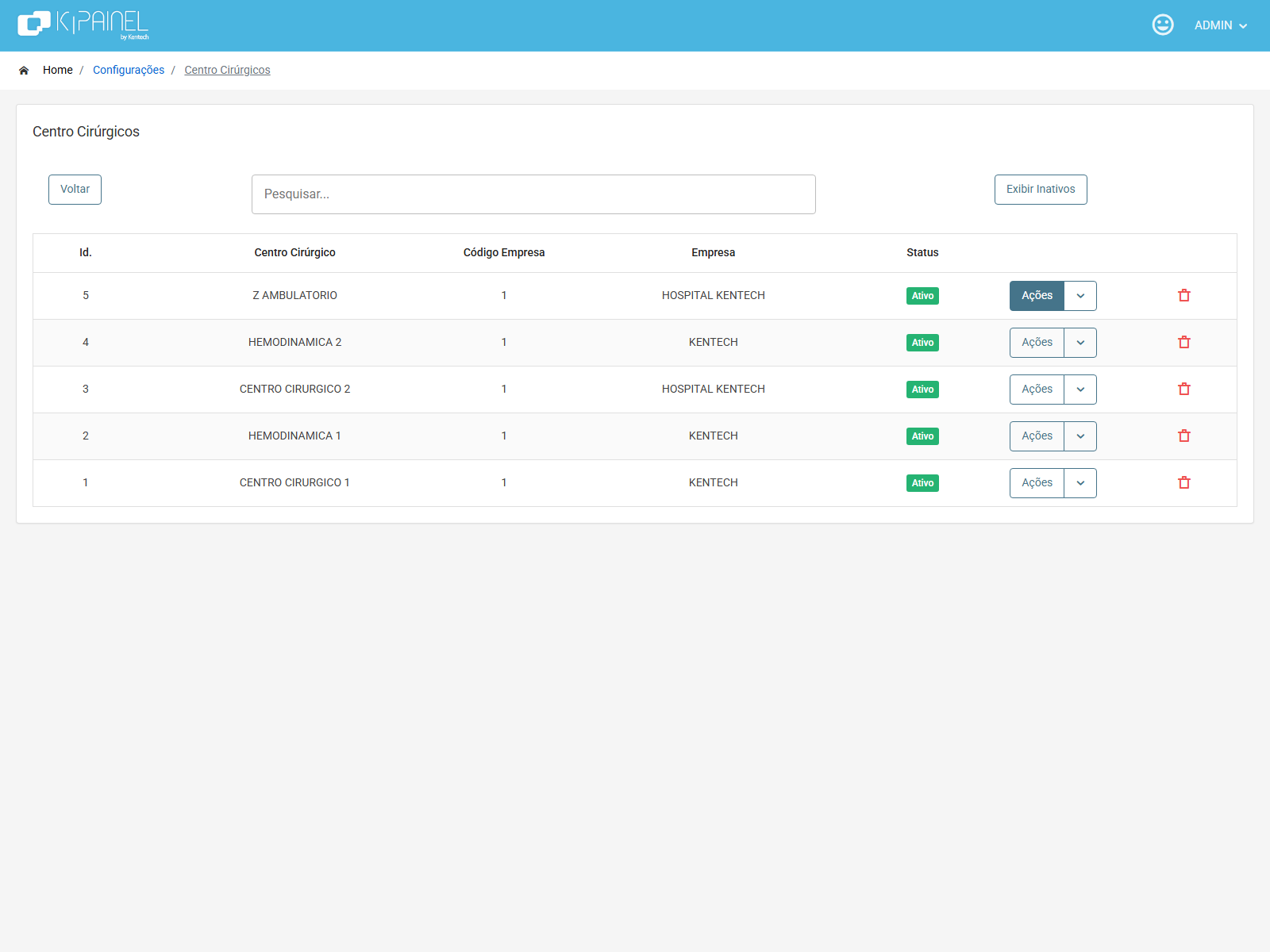The height and width of the screenshot is (952, 1270).
Task: Select the HEMODINAMICA 2 cell
Action: (294, 342)
